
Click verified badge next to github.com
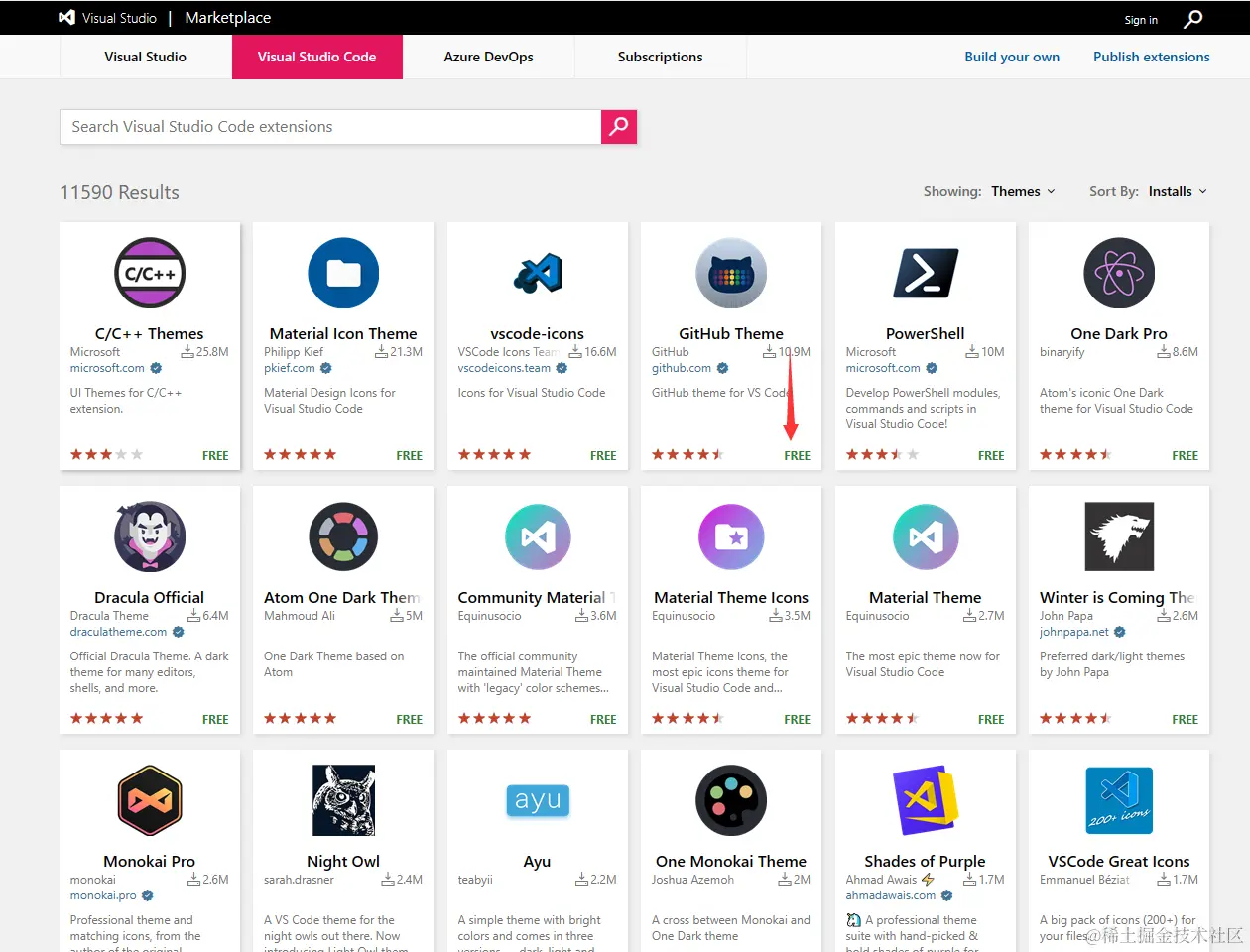click(x=722, y=368)
